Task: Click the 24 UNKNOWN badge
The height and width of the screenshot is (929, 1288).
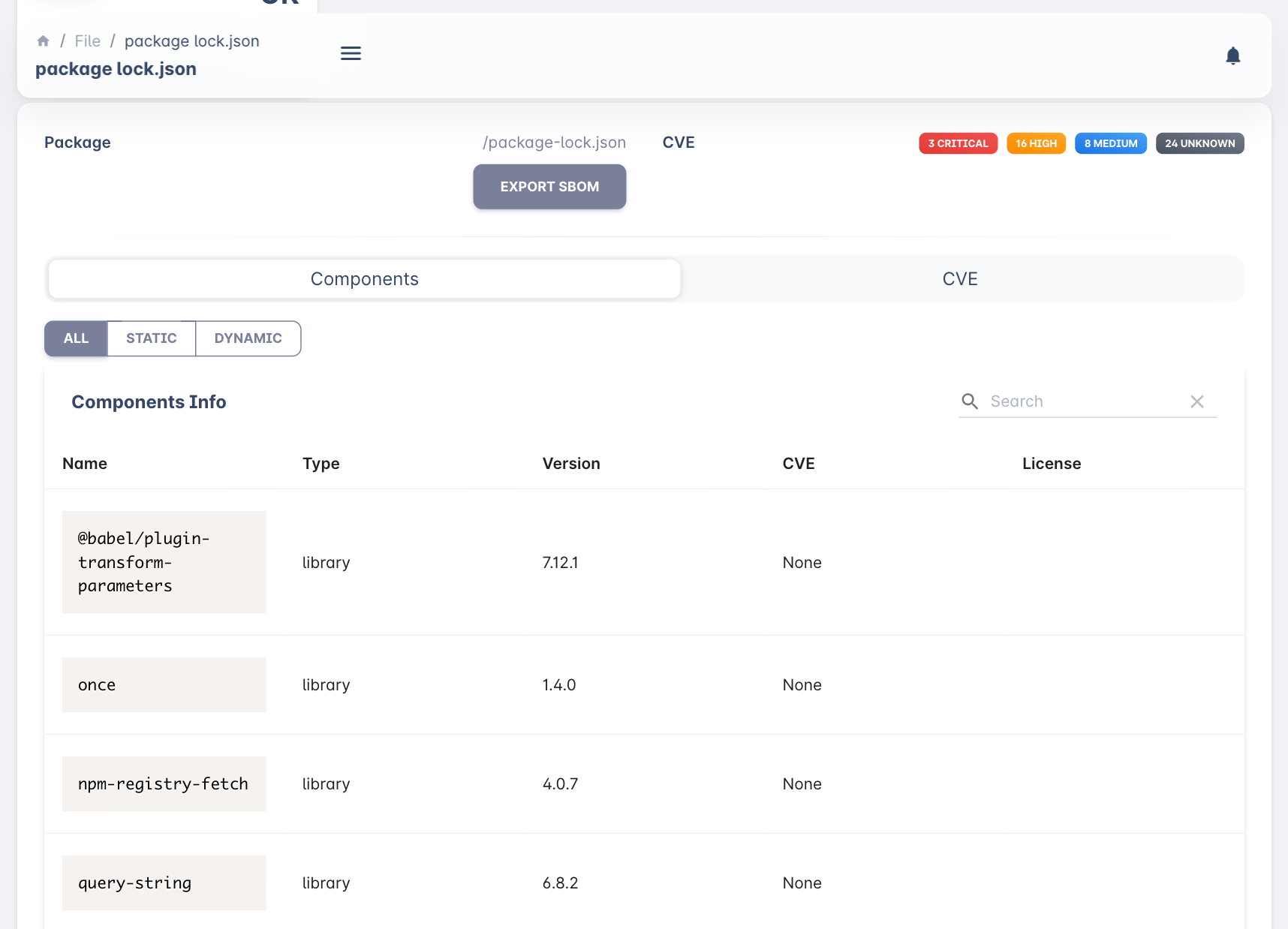Action: [1199, 143]
